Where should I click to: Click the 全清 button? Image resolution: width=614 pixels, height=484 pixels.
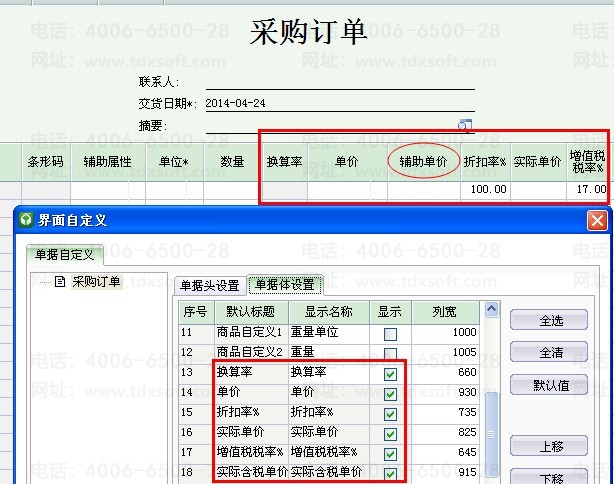[x=551, y=353]
